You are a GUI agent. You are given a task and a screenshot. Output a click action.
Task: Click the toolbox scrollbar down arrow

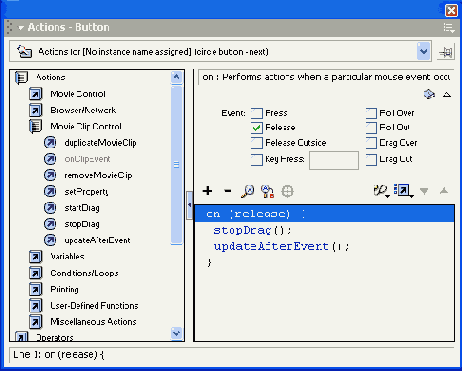pyautogui.click(x=176, y=333)
